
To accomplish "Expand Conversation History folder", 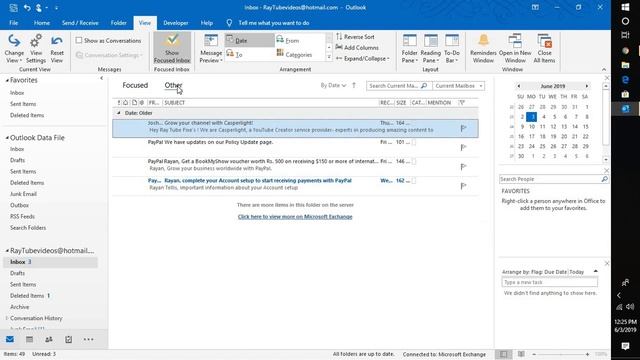I will (x=7, y=318).
